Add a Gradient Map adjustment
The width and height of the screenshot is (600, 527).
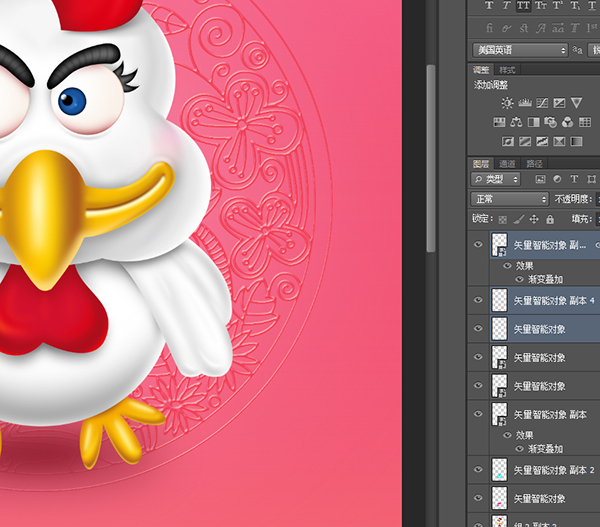576,142
